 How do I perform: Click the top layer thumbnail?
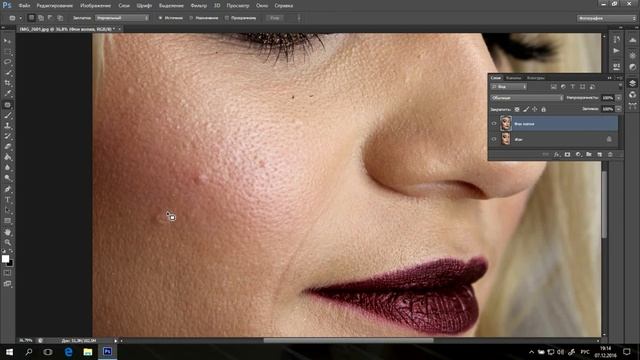[506, 123]
